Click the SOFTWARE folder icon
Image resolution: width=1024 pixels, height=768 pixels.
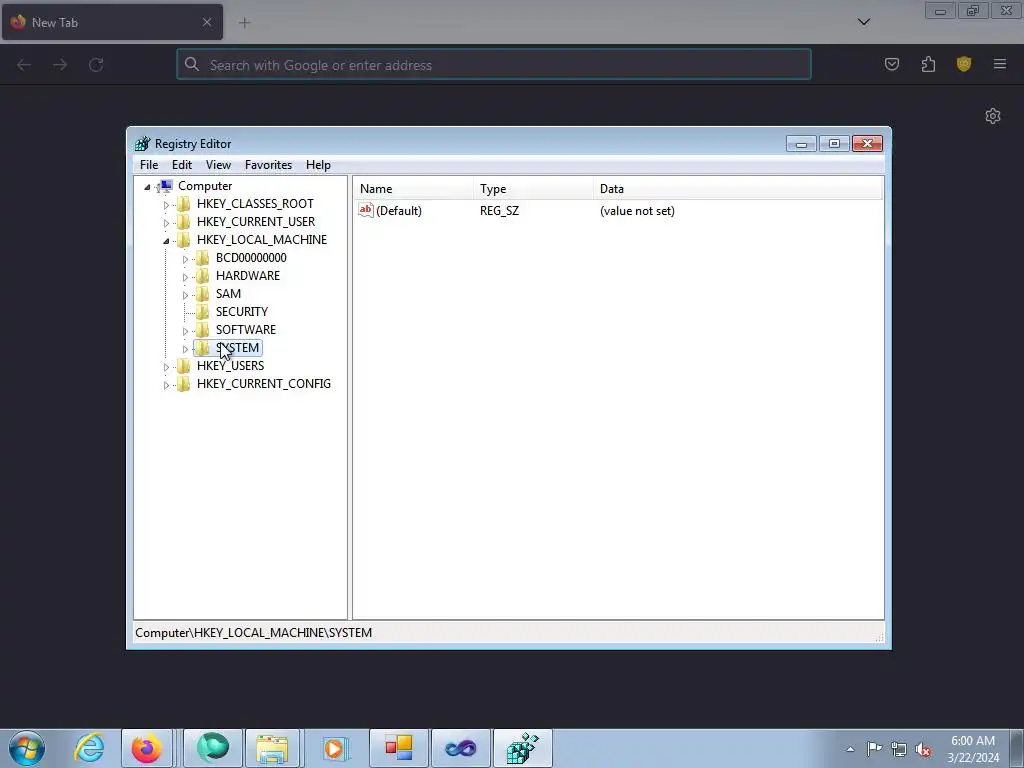pyautogui.click(x=203, y=330)
